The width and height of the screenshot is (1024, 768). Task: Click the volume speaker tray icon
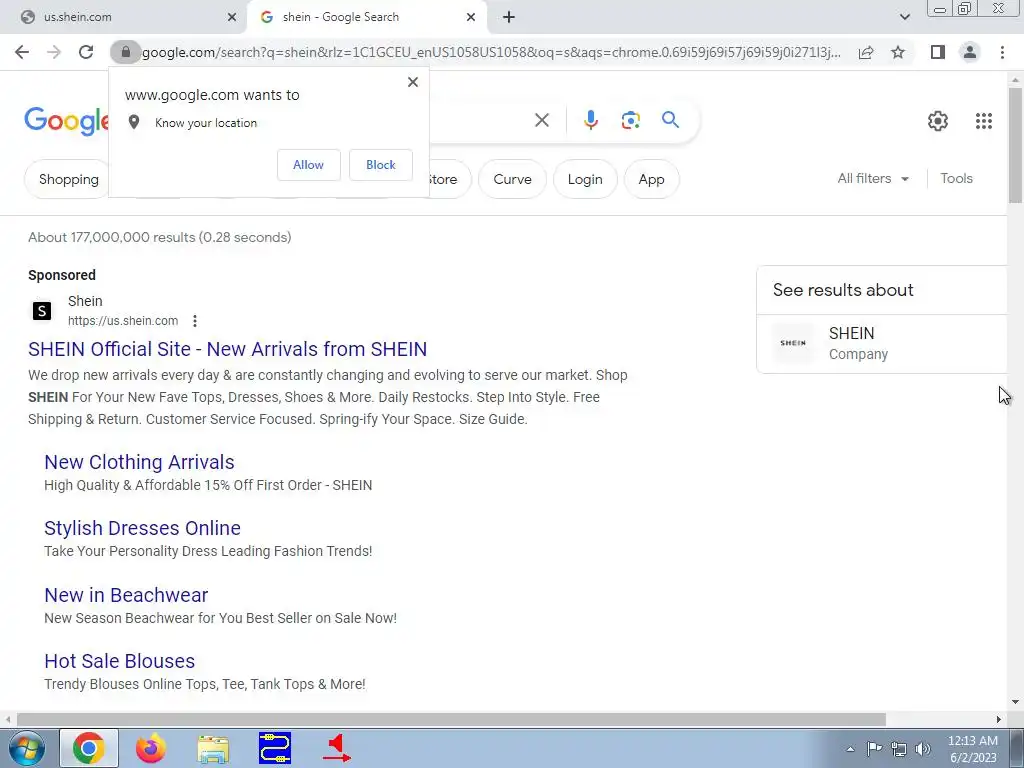coord(923,749)
